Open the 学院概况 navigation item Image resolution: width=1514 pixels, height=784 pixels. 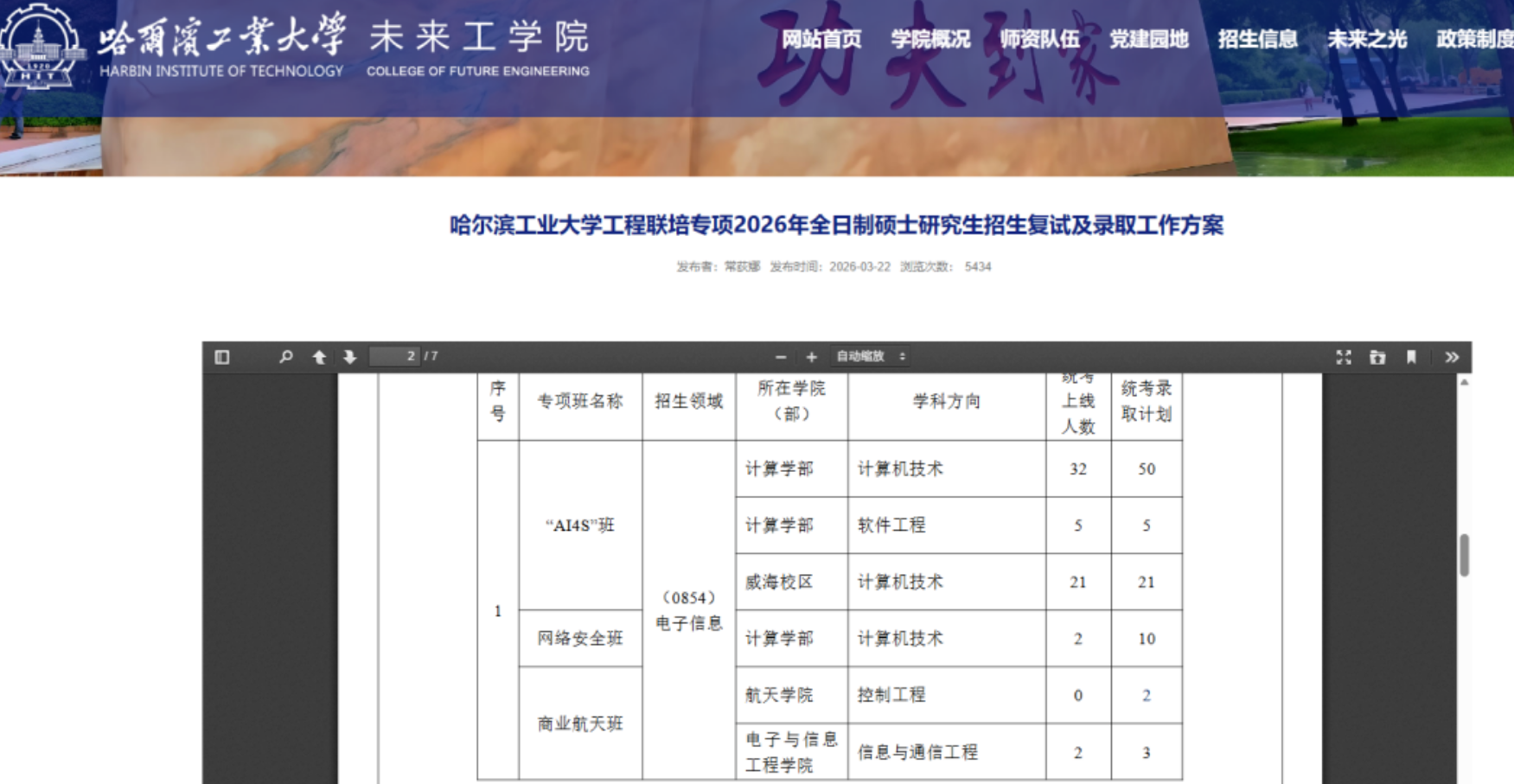pyautogui.click(x=930, y=39)
